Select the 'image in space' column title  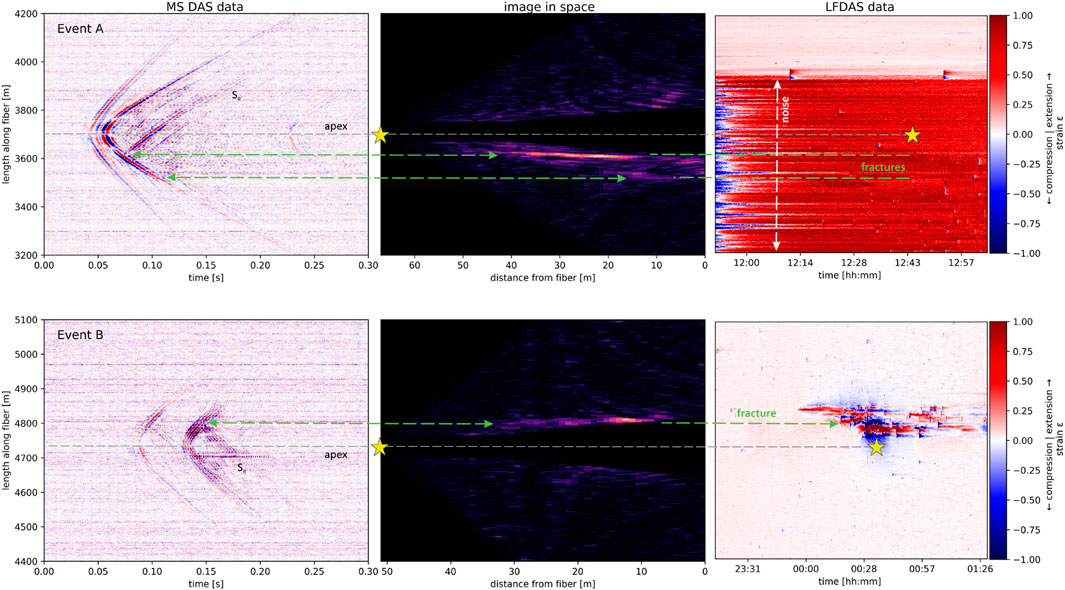pos(549,7)
